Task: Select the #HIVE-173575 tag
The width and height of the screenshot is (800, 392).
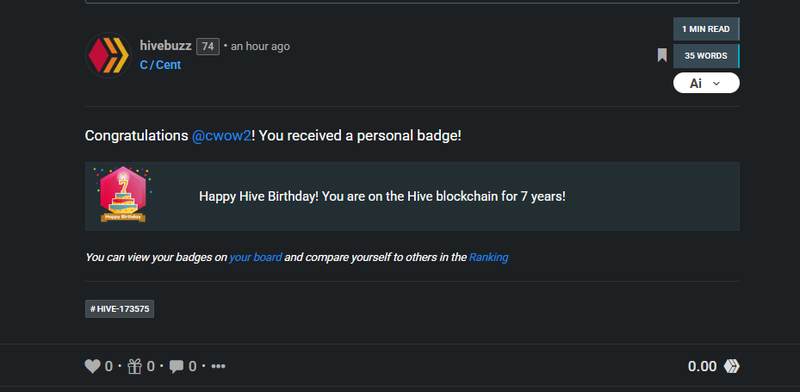Action: [119, 309]
